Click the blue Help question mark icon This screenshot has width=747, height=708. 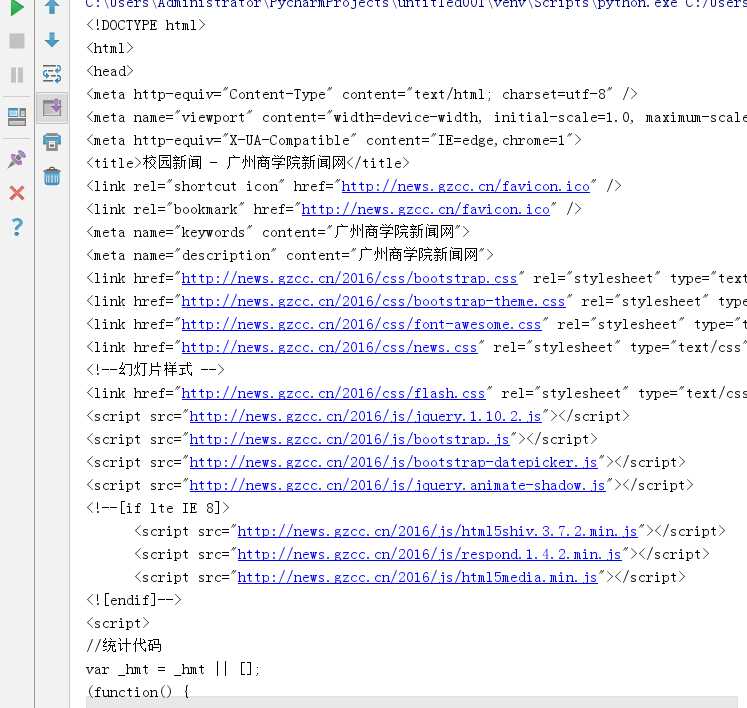pyautogui.click(x=17, y=227)
